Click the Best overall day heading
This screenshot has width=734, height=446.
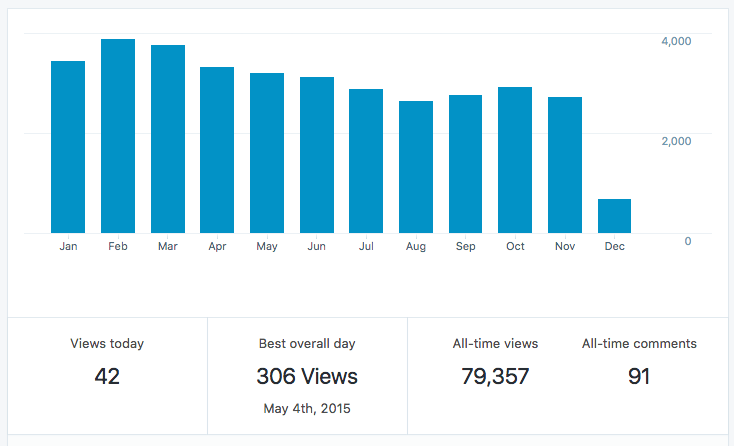point(307,344)
